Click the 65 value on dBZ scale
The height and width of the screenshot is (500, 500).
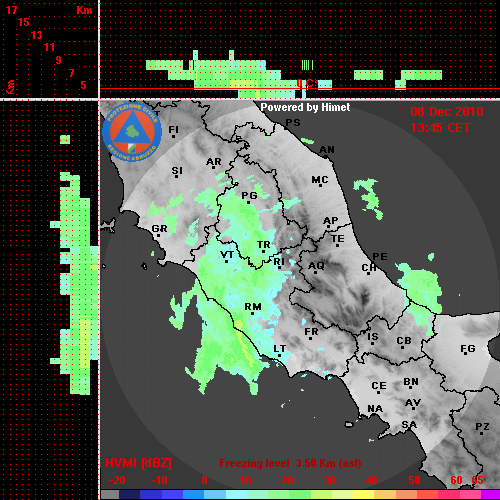pyautogui.click(x=477, y=480)
